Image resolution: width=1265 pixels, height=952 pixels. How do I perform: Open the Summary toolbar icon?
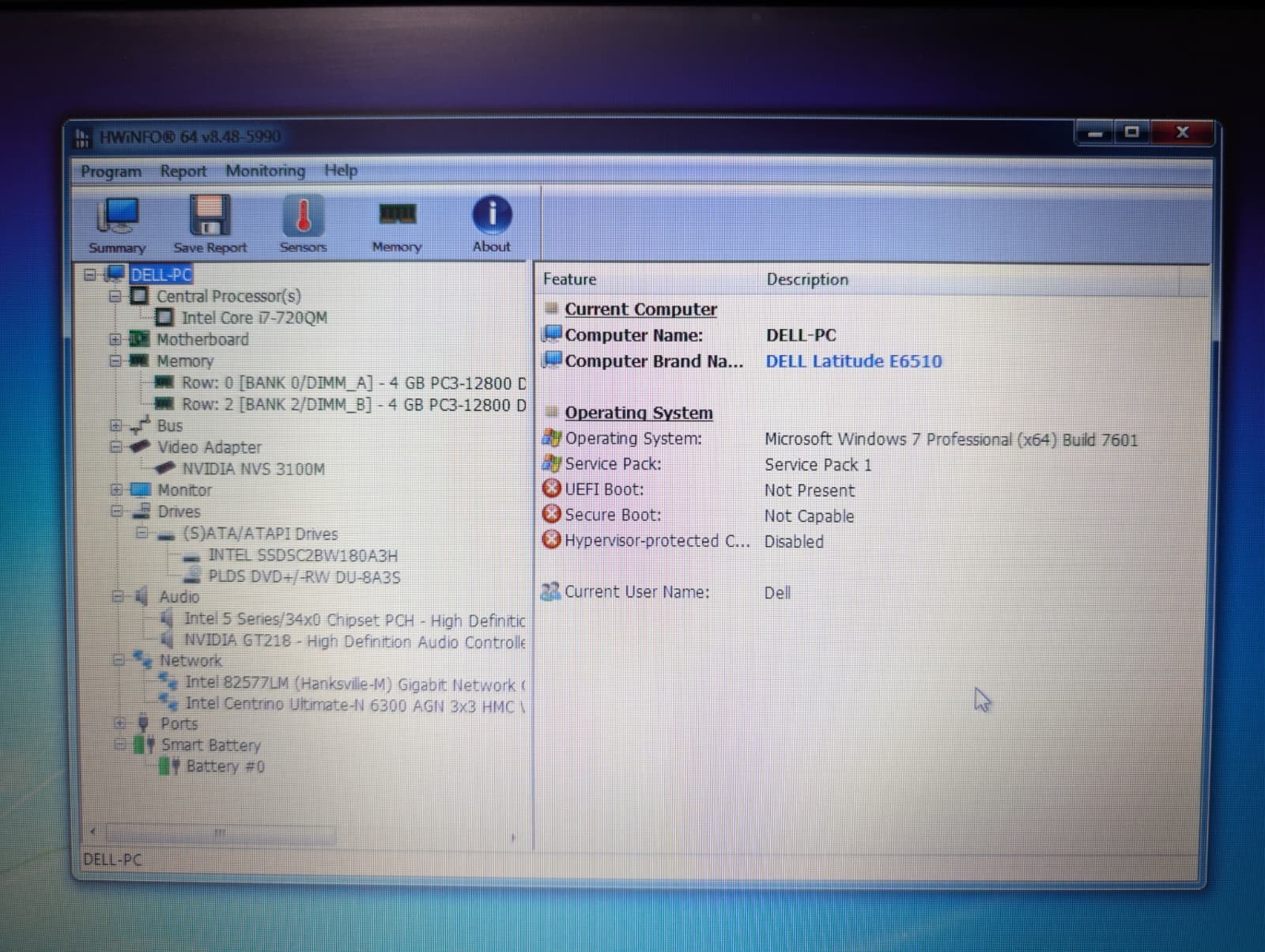coord(117,215)
